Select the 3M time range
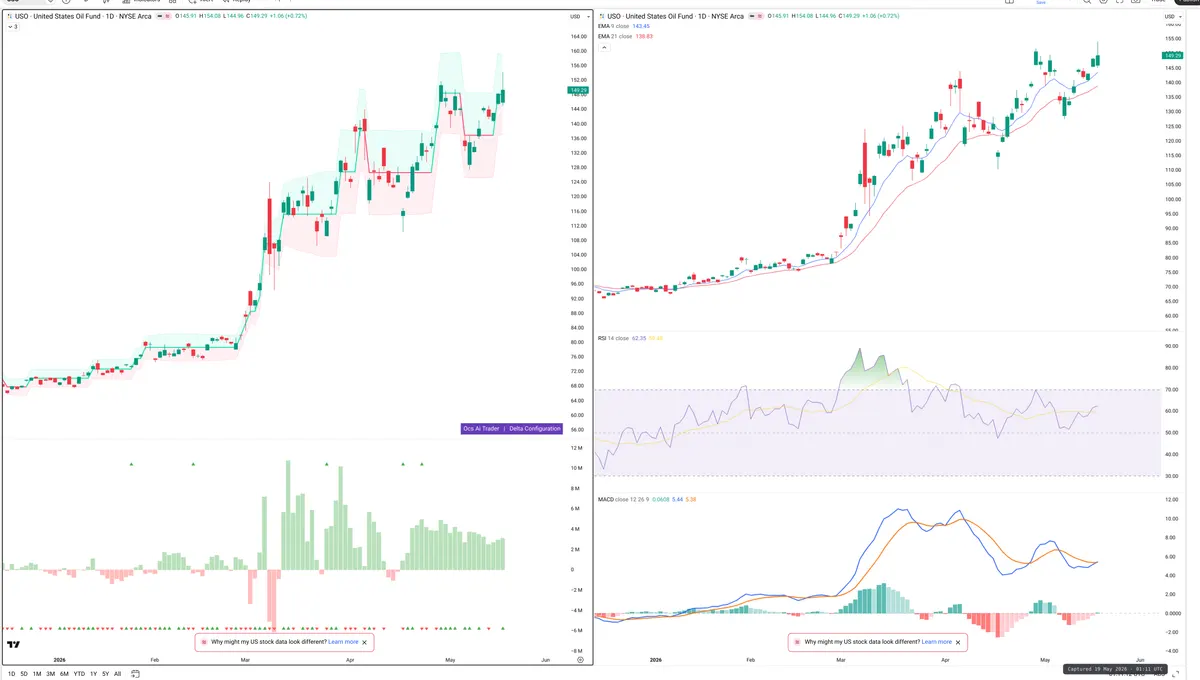Image resolution: width=1200 pixels, height=680 pixels. tap(50, 674)
